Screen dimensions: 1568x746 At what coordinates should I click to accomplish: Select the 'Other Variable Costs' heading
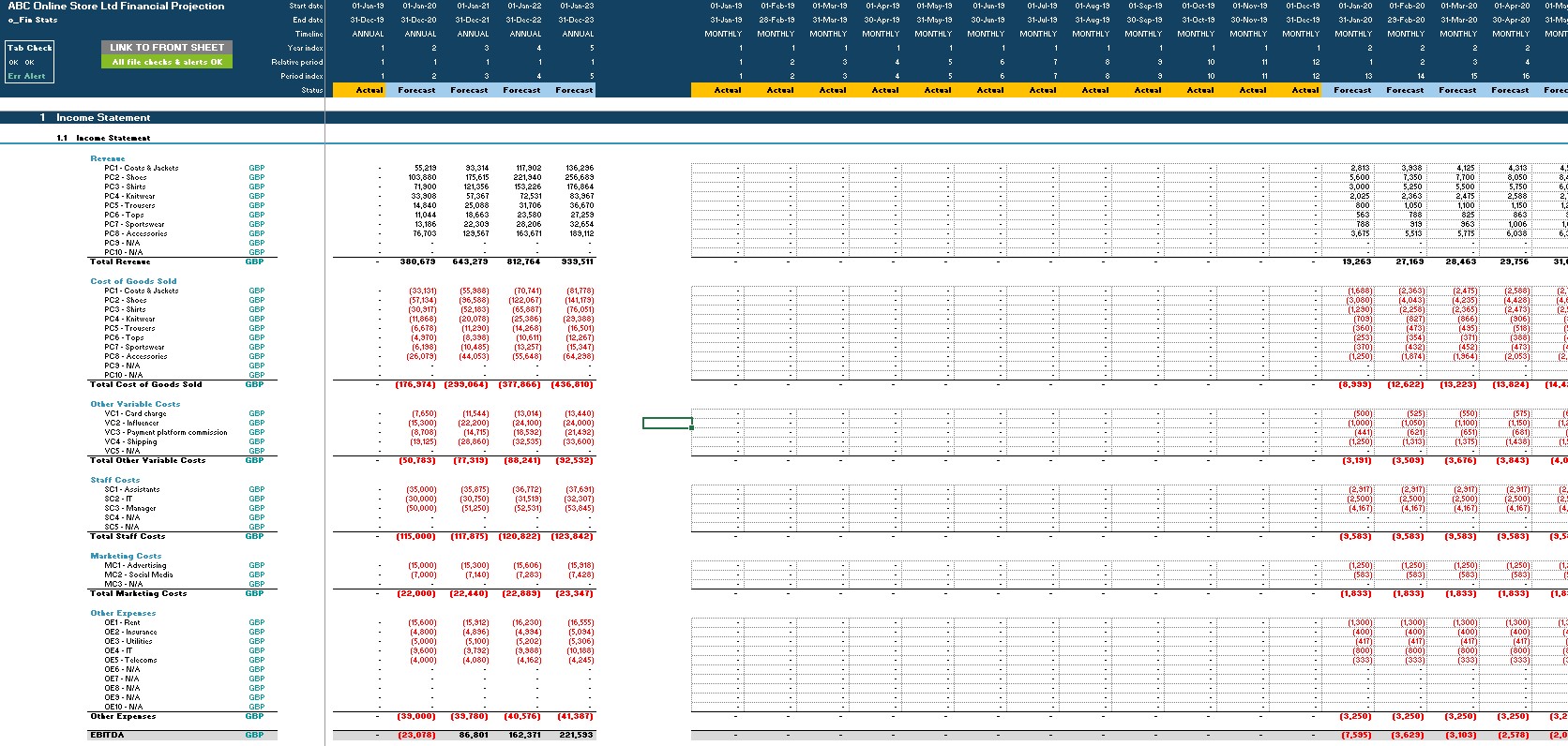coord(135,404)
